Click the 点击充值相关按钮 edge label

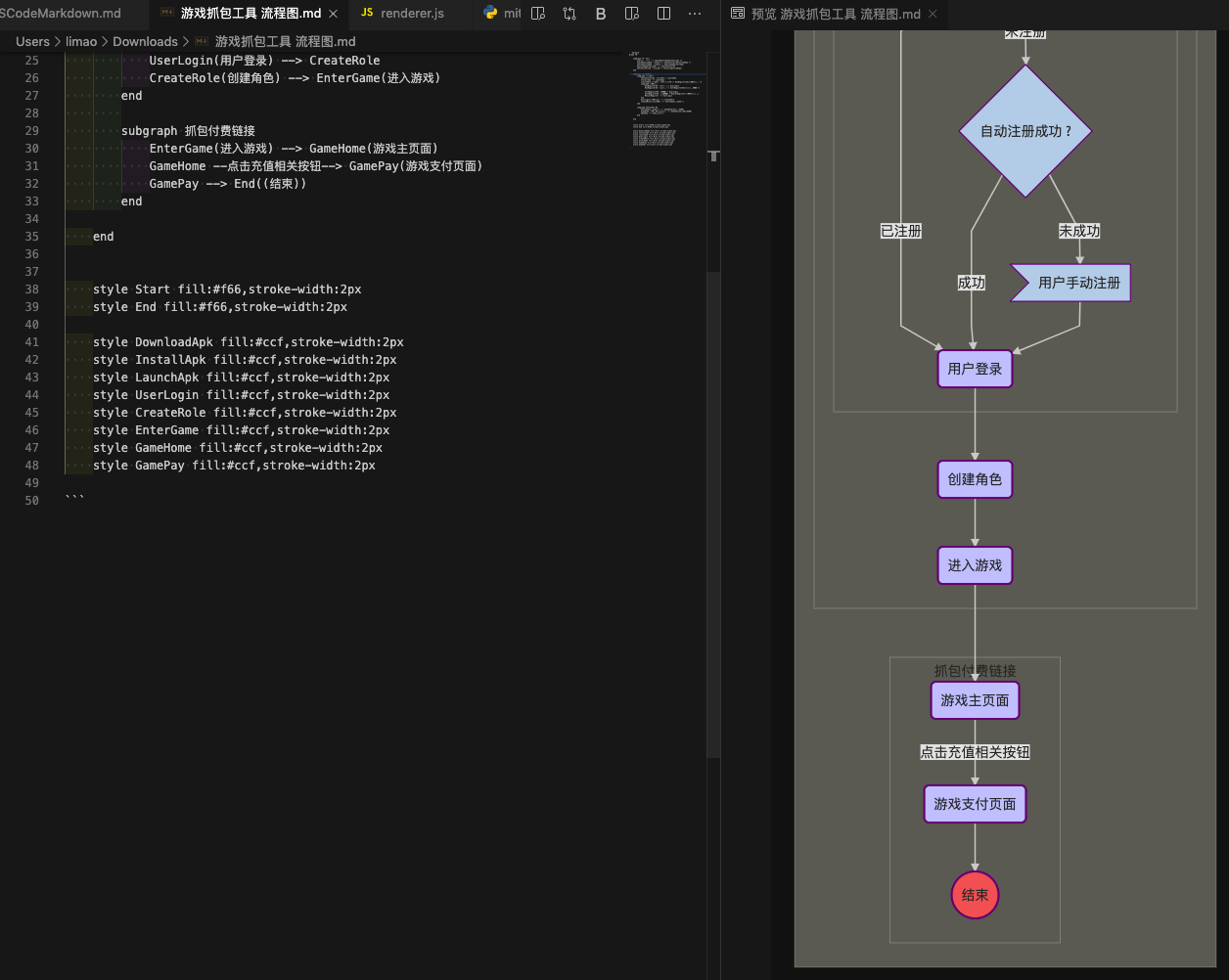click(x=975, y=752)
